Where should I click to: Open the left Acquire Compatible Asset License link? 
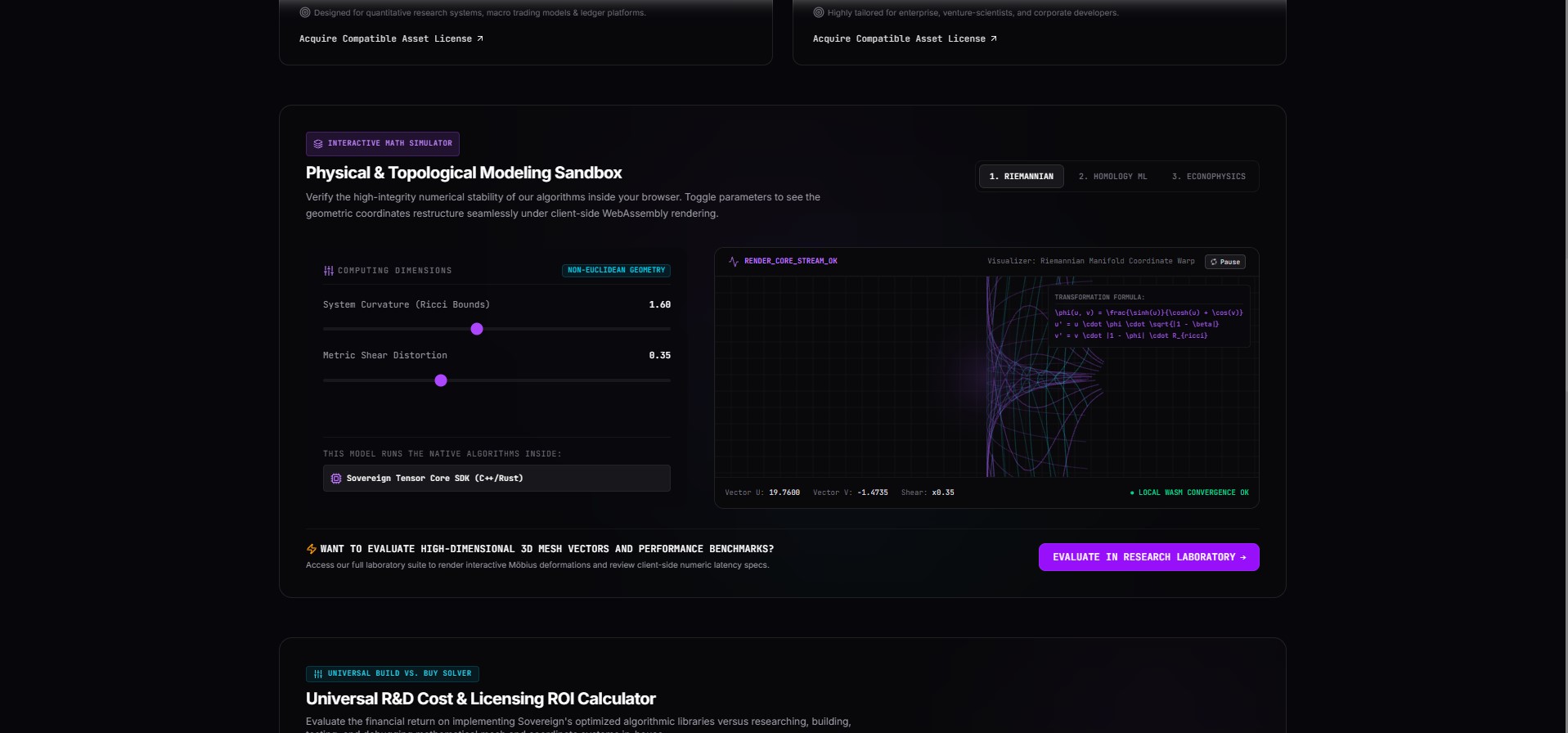tap(391, 38)
